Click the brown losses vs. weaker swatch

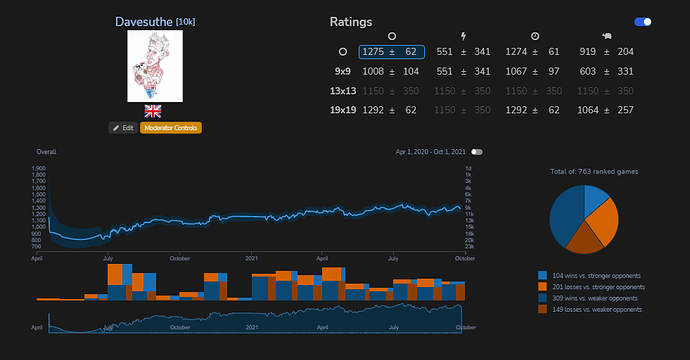[x=543, y=309]
